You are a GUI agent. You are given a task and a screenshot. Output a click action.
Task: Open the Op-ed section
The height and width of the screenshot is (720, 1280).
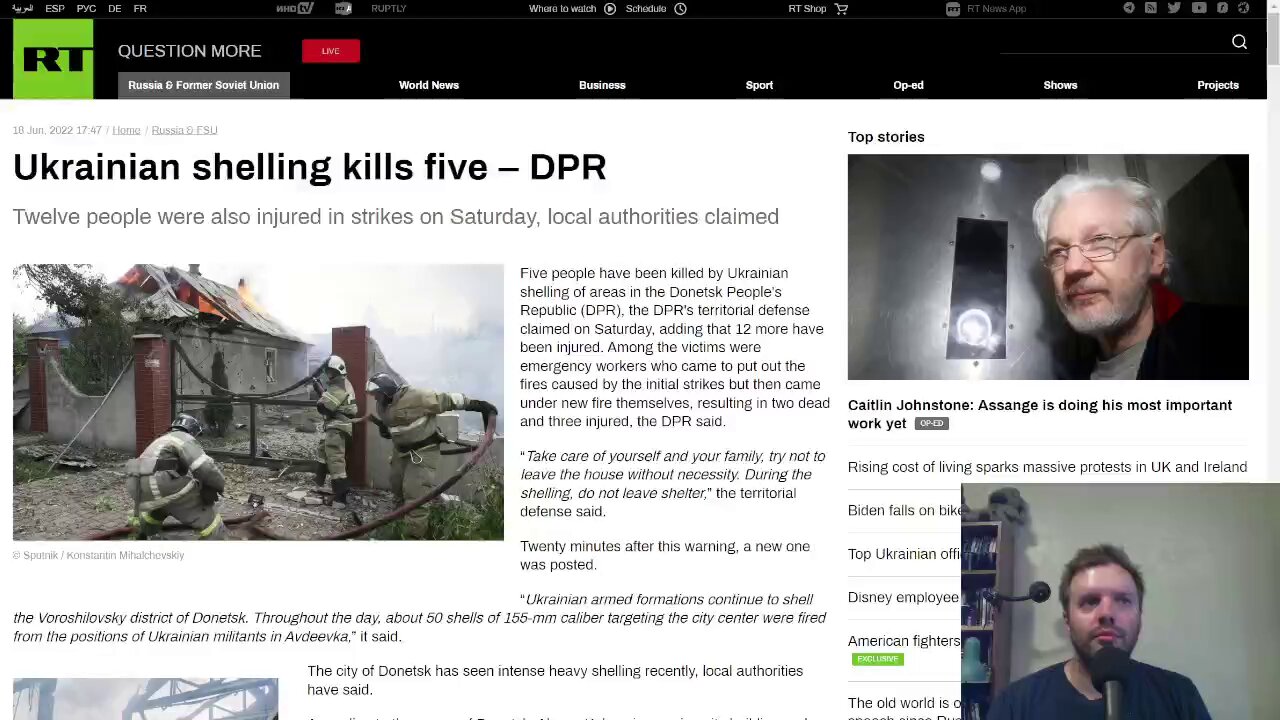(x=908, y=85)
